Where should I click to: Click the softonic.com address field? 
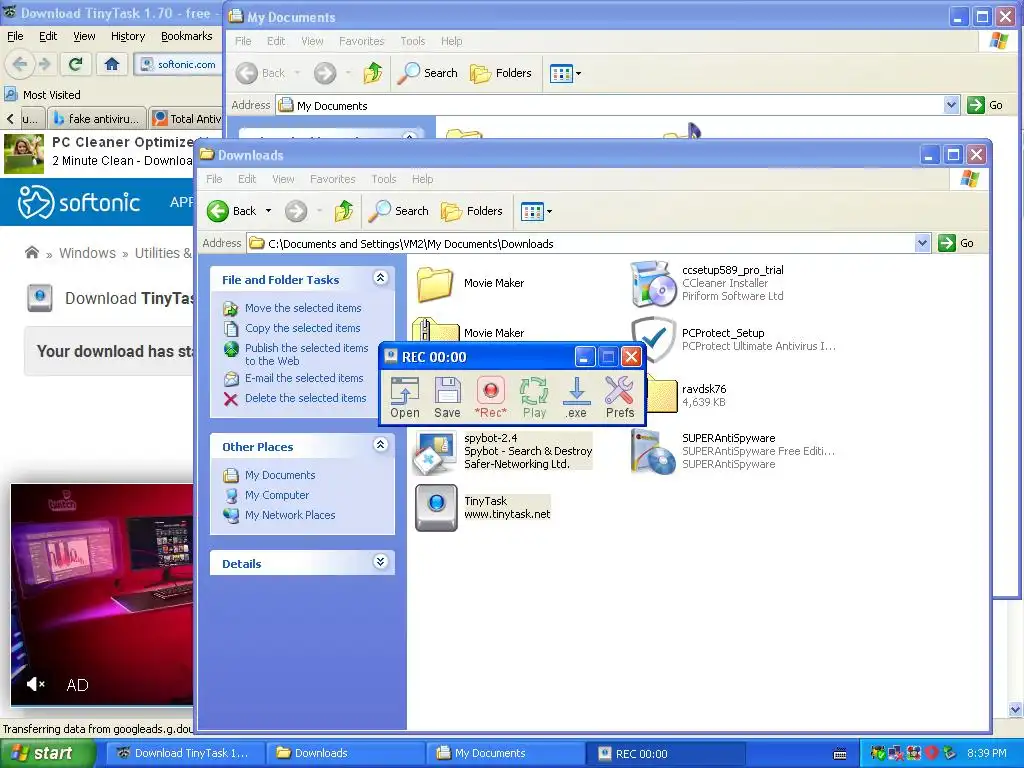click(178, 64)
